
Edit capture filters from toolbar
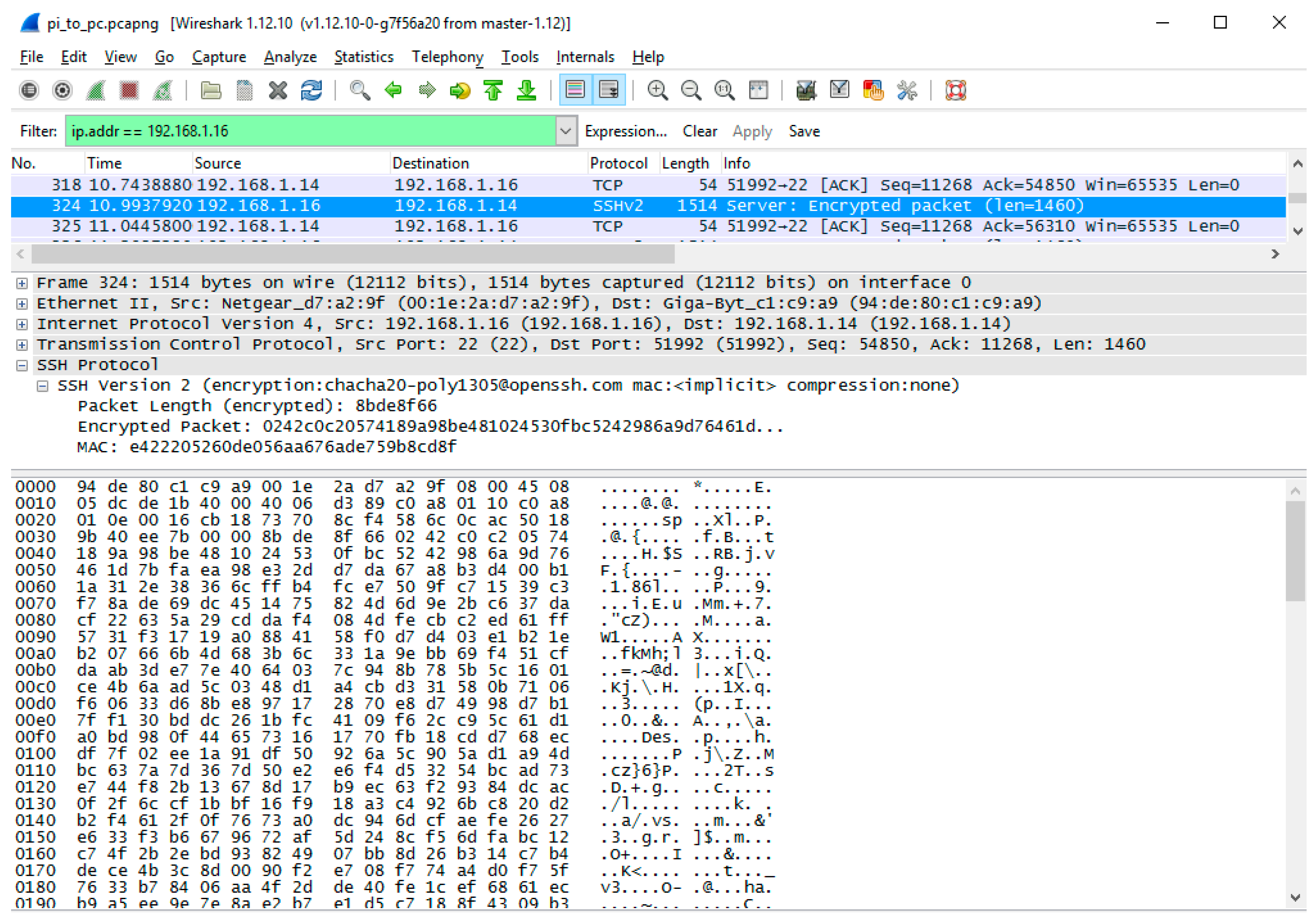(806, 90)
